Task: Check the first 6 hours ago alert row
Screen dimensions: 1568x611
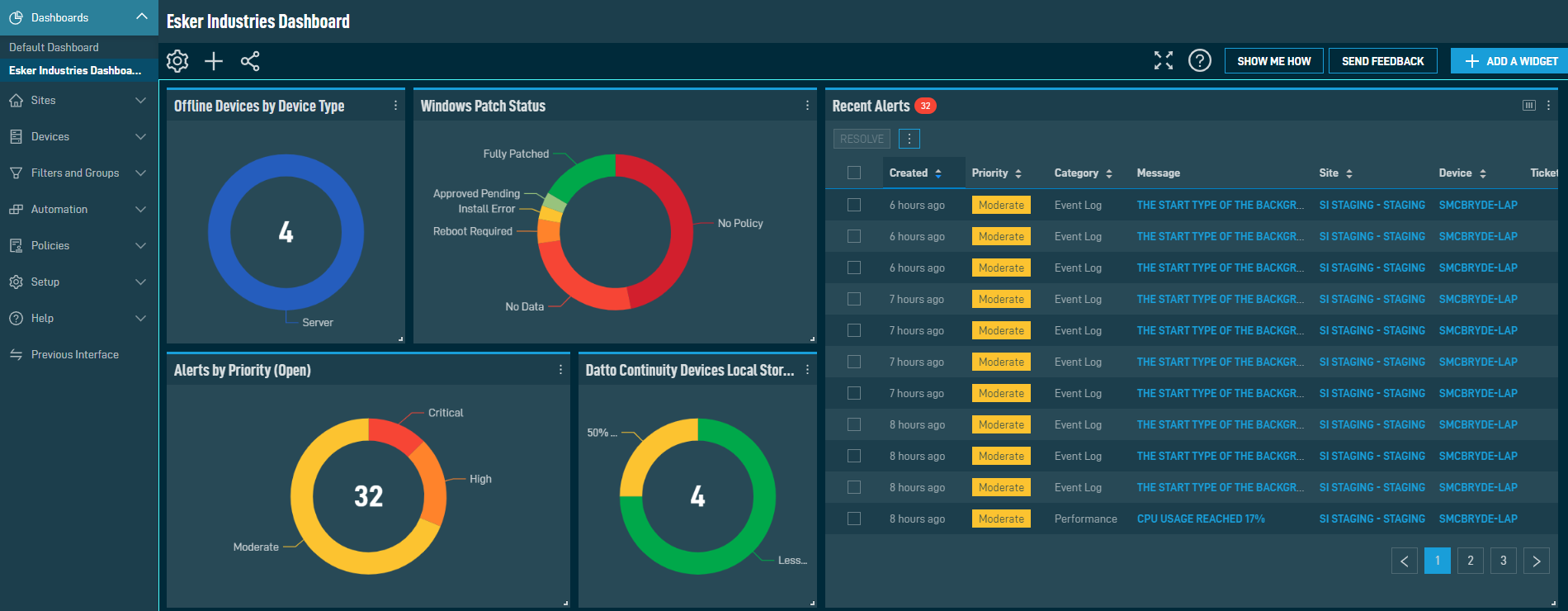Action: pos(854,205)
